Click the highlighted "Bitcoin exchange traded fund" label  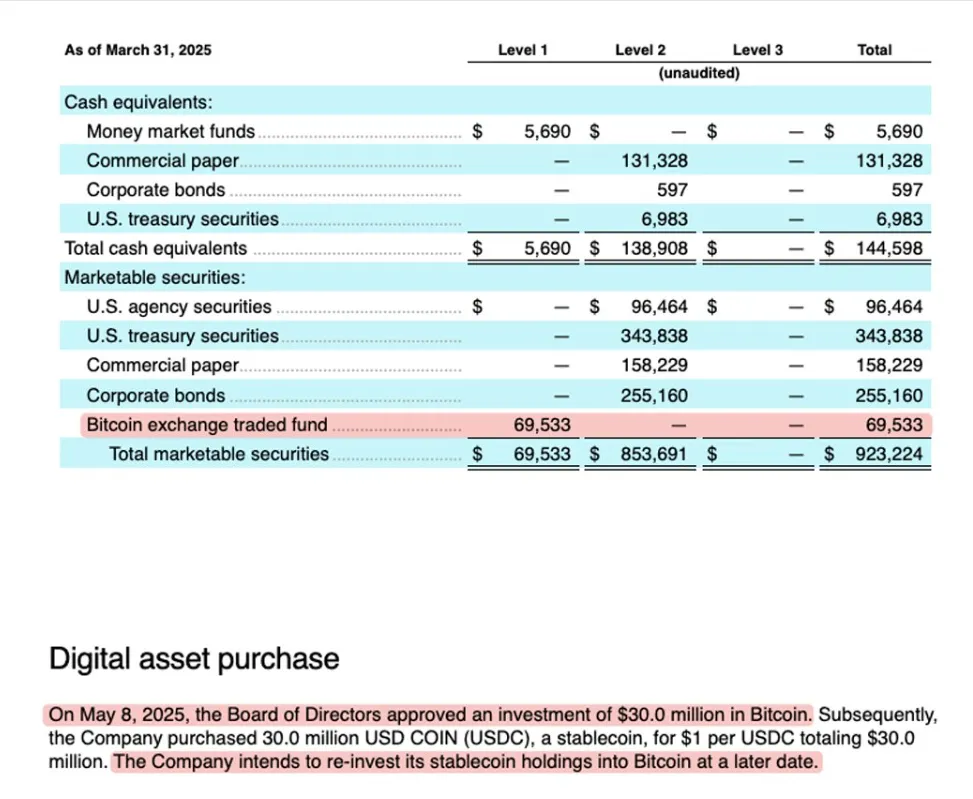click(207, 425)
